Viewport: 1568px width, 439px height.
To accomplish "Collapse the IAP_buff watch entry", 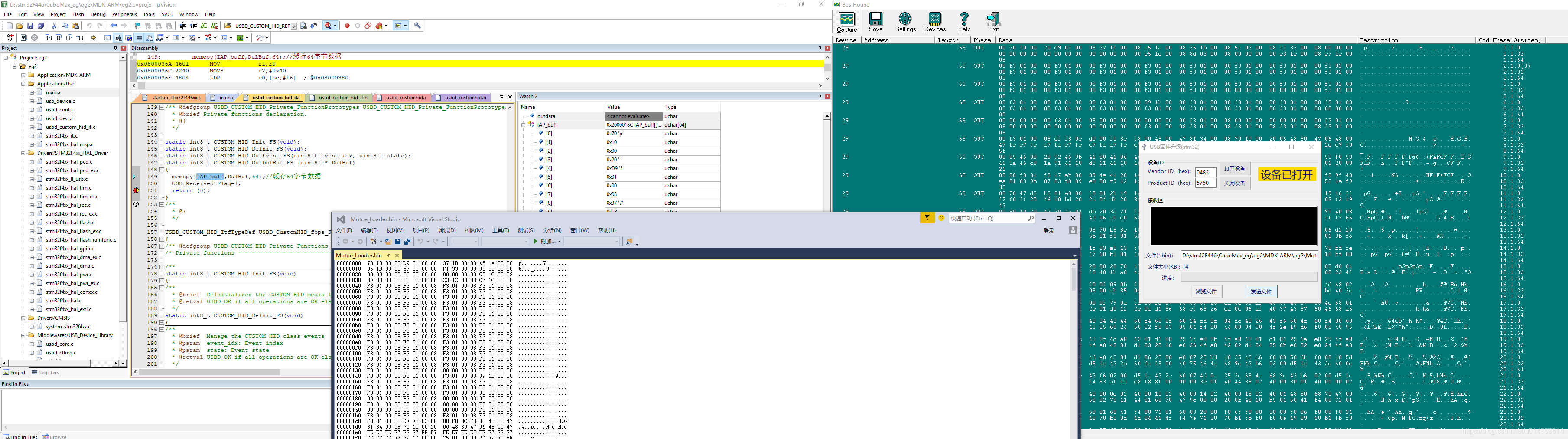I will tap(523, 125).
